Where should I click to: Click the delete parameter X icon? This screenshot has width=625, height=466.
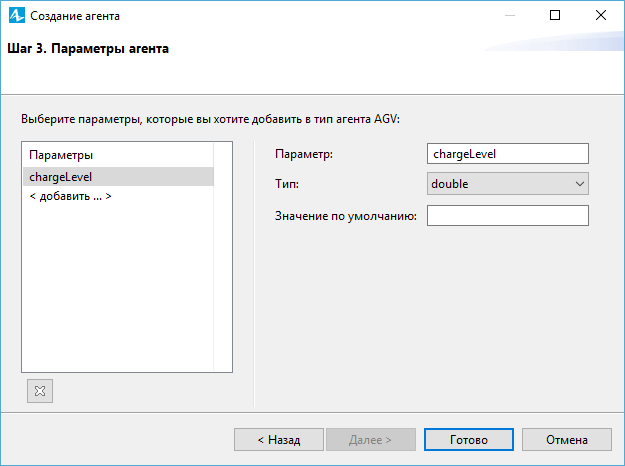click(40, 391)
